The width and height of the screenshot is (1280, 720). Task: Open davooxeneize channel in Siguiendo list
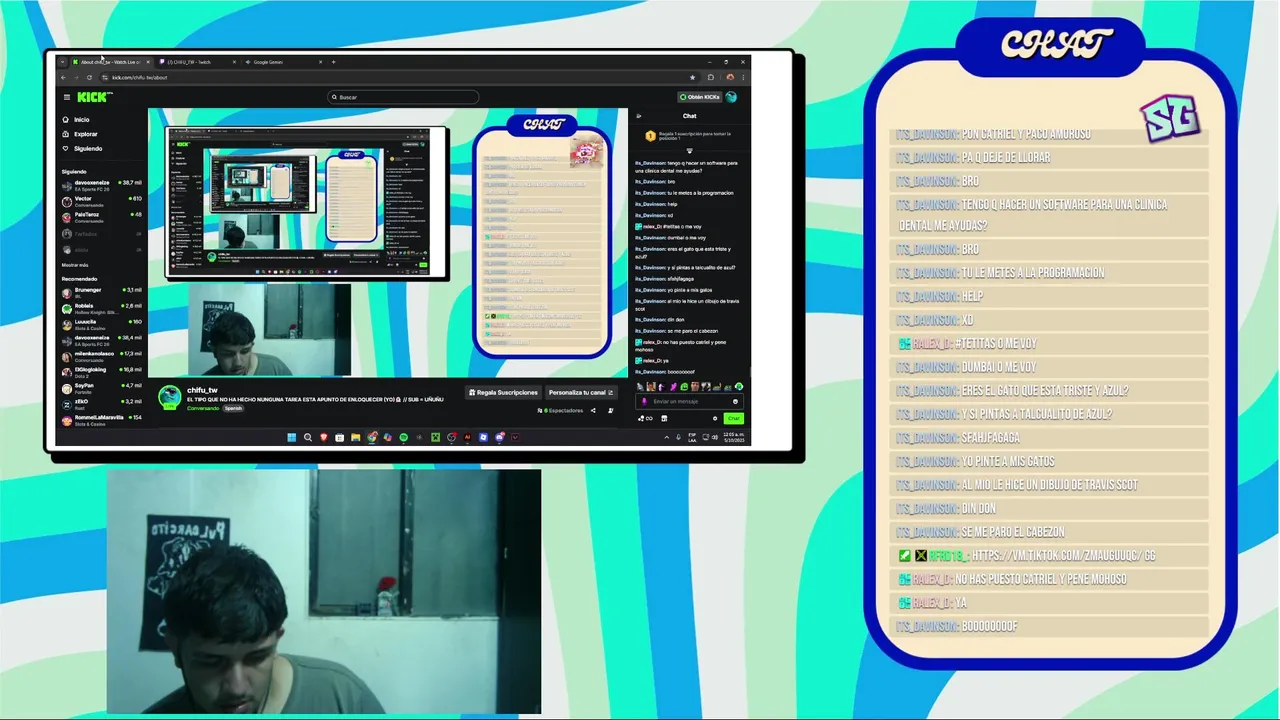tap(102, 185)
